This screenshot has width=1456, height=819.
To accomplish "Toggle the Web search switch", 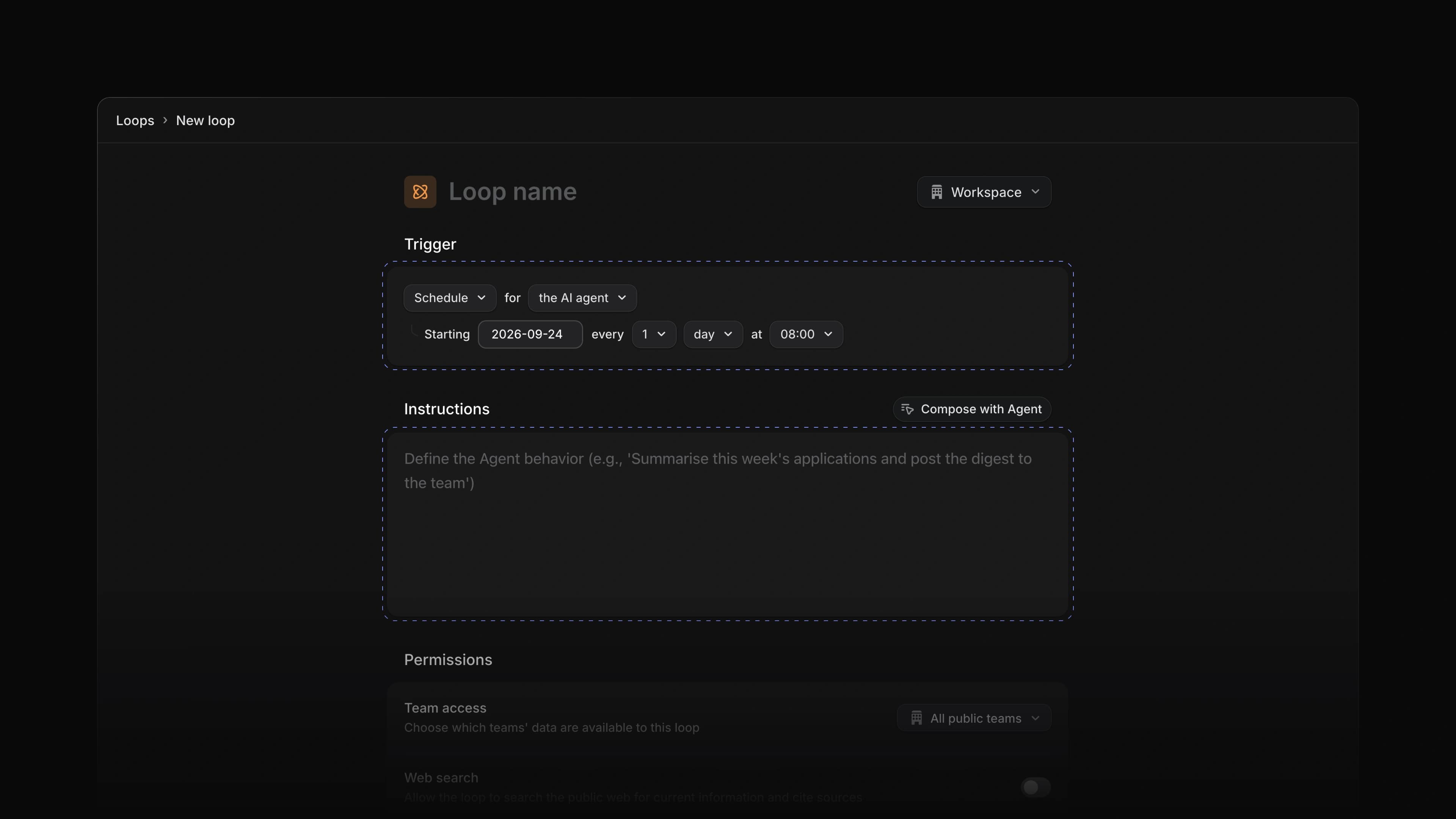I will (1036, 788).
